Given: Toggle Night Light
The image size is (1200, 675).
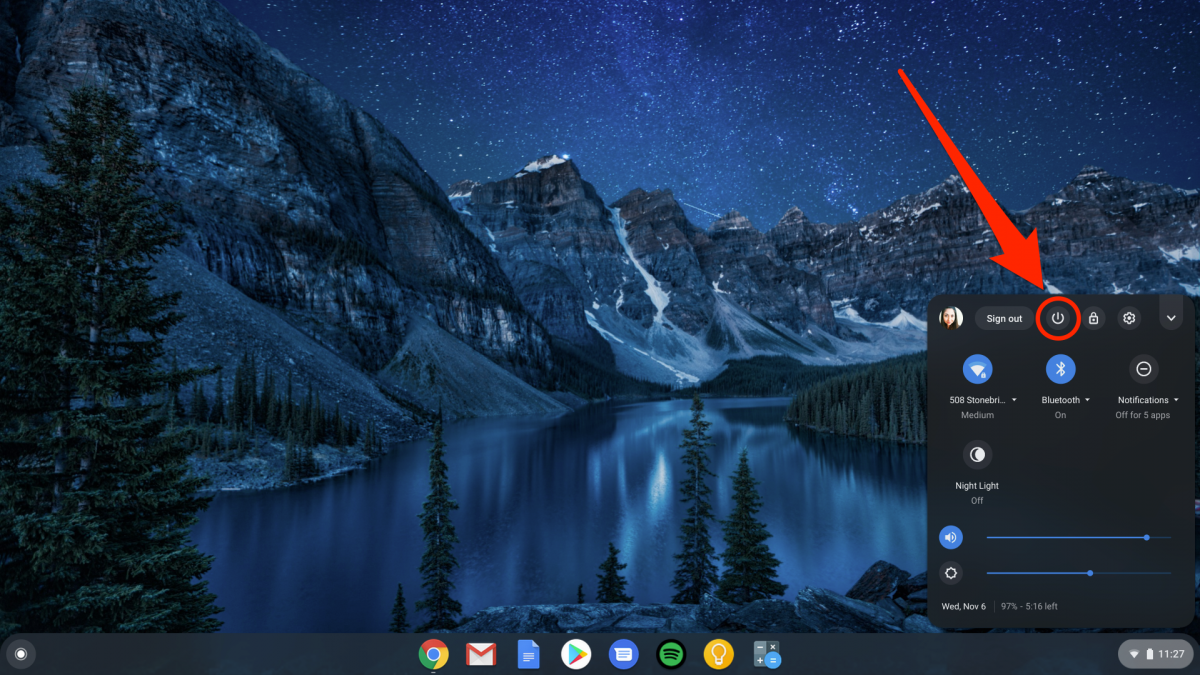Looking at the screenshot, I should (x=977, y=455).
